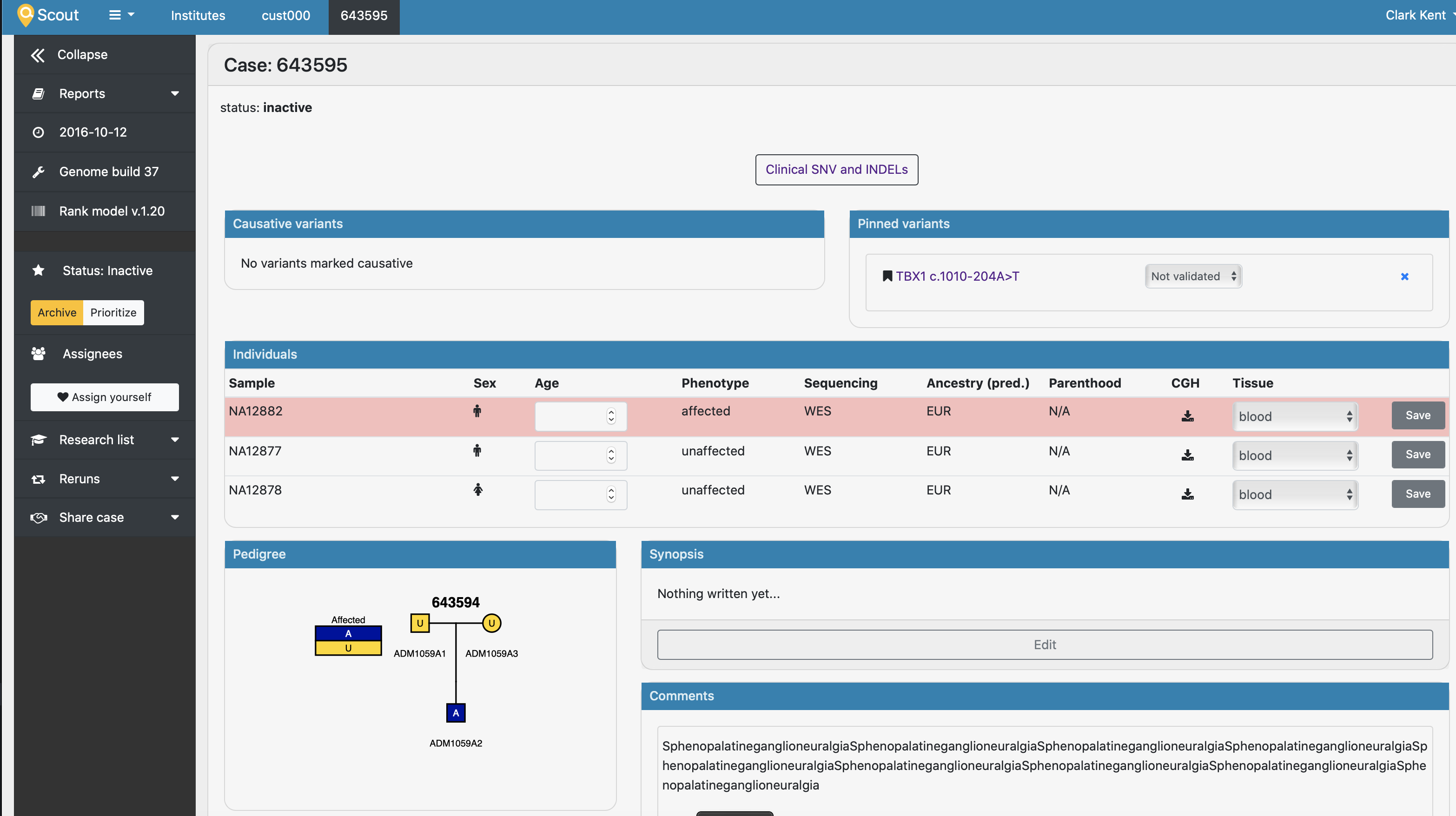The height and width of the screenshot is (816, 1456).
Task: Click 'Nothing written yet...' synopsis text
Action: coord(718,594)
